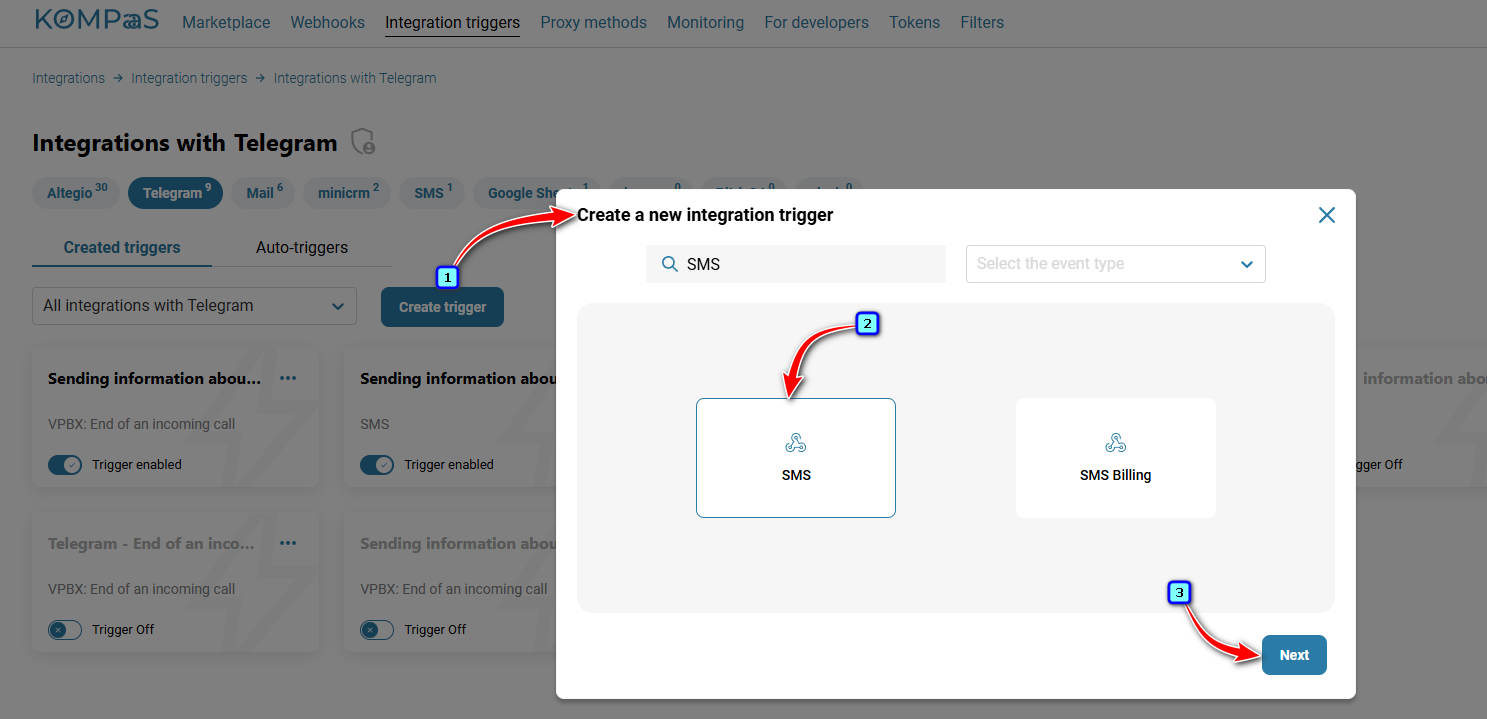
Task: Choose the SMS Billing integration card
Action: pyautogui.click(x=1116, y=458)
